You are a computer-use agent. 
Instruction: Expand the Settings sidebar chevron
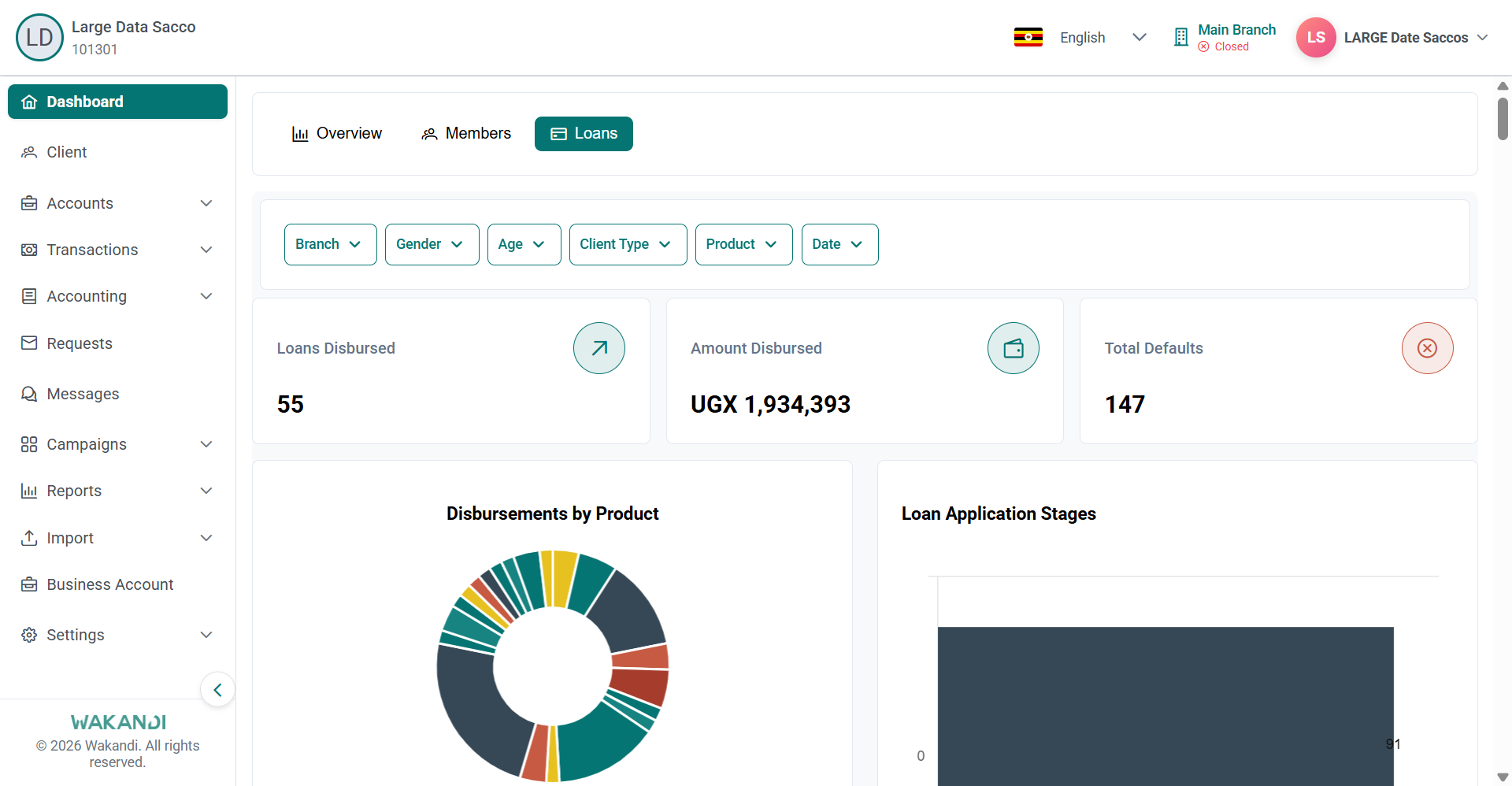pyautogui.click(x=206, y=635)
